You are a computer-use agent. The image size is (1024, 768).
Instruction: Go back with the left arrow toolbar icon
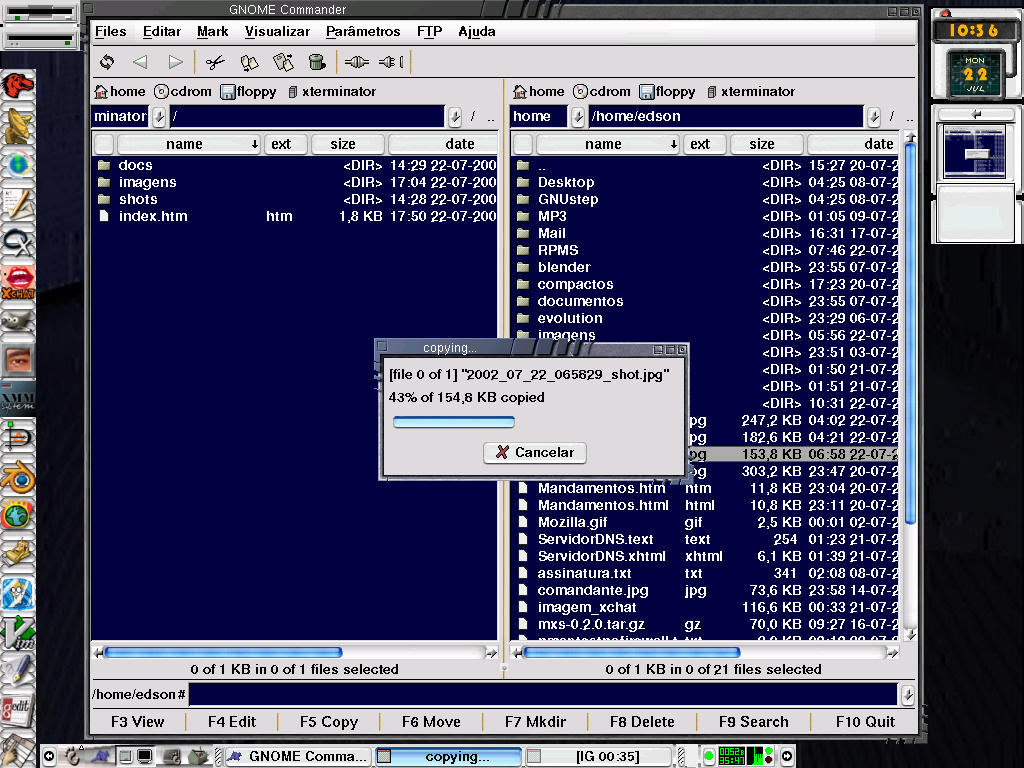pos(140,62)
